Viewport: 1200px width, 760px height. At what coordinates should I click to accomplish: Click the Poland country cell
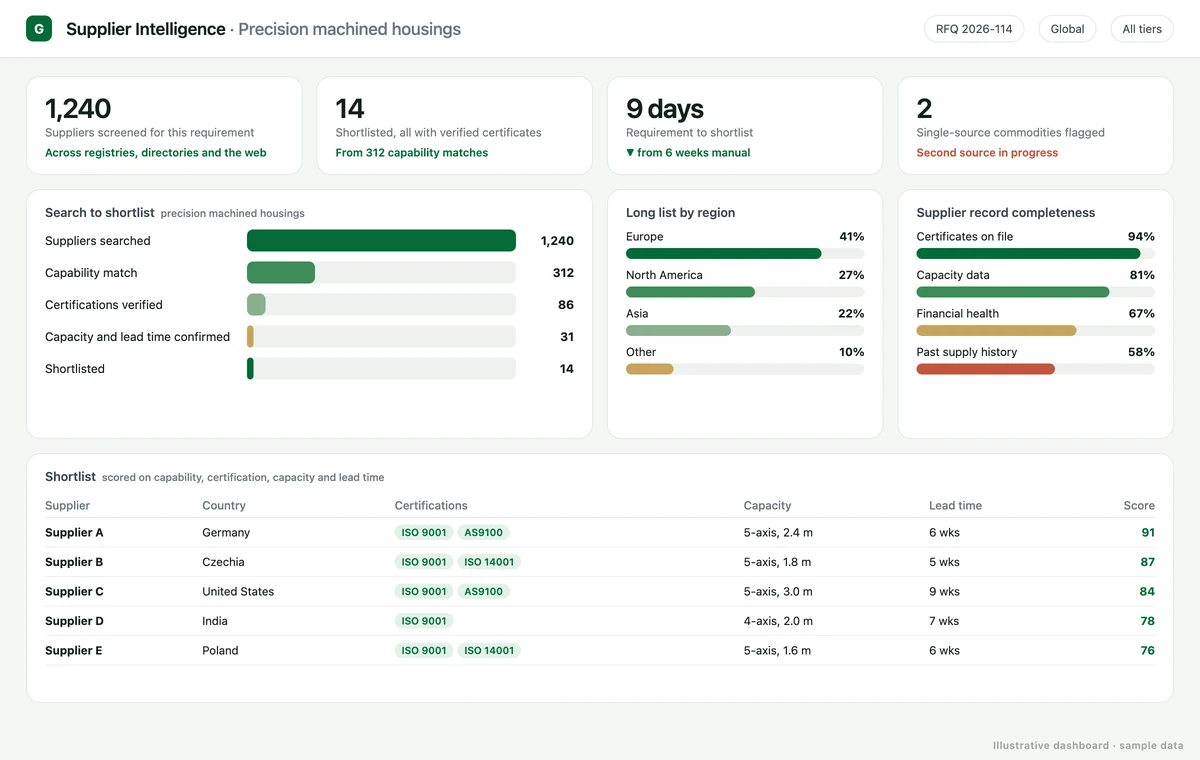pos(220,651)
